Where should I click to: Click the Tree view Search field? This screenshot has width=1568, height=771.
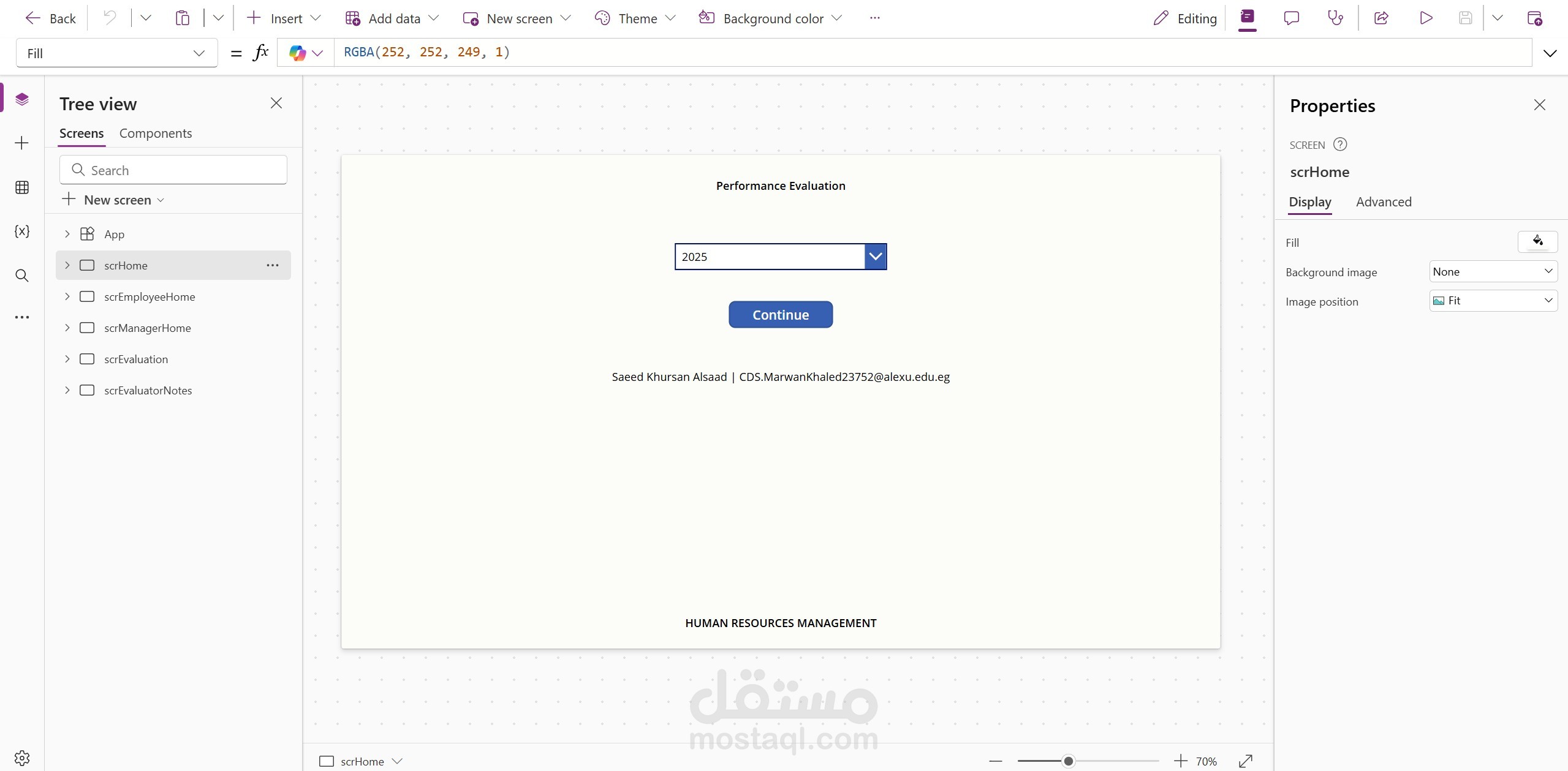click(x=173, y=170)
